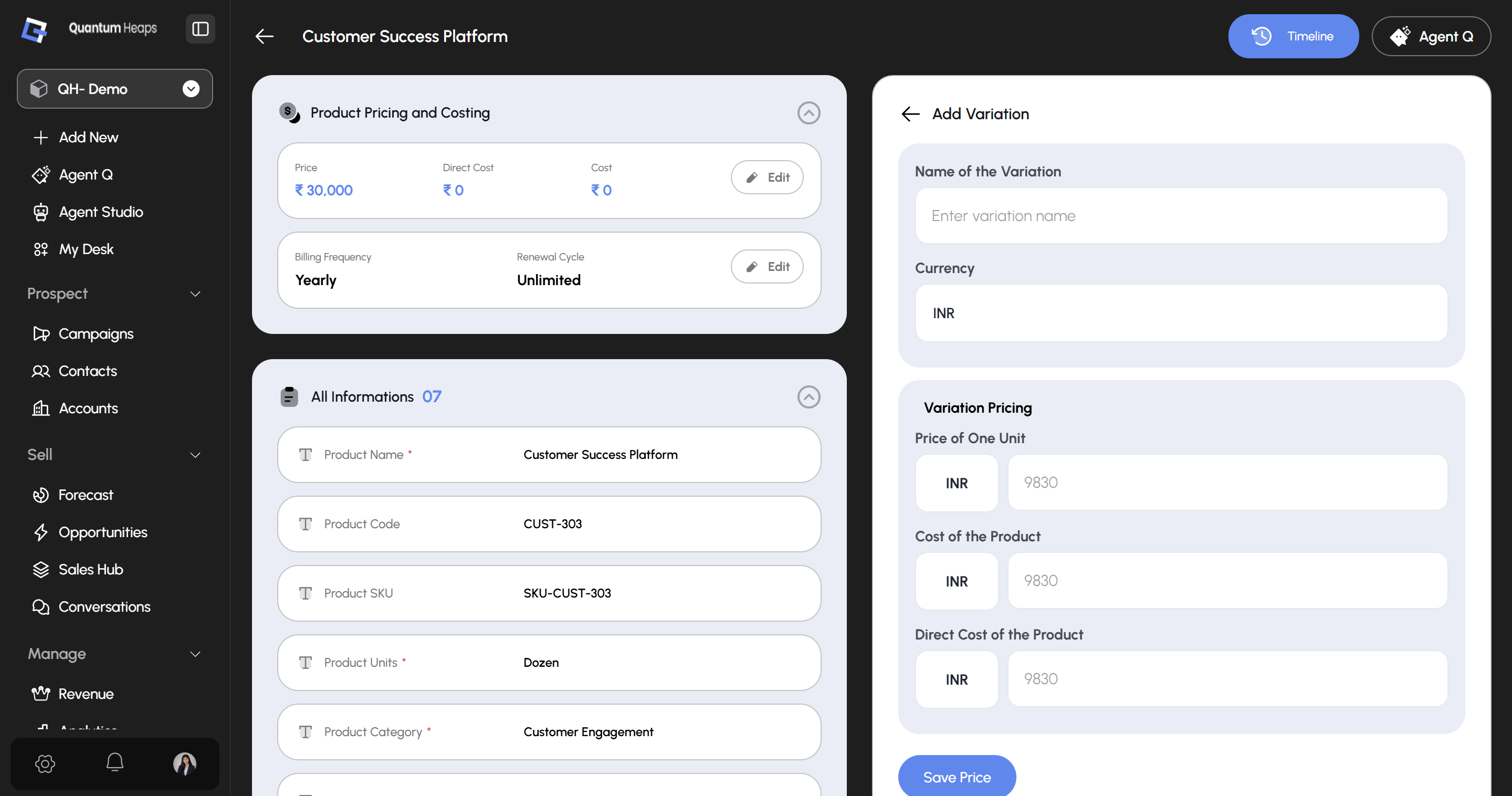Collapse Product Pricing and Costing panel

click(808, 113)
